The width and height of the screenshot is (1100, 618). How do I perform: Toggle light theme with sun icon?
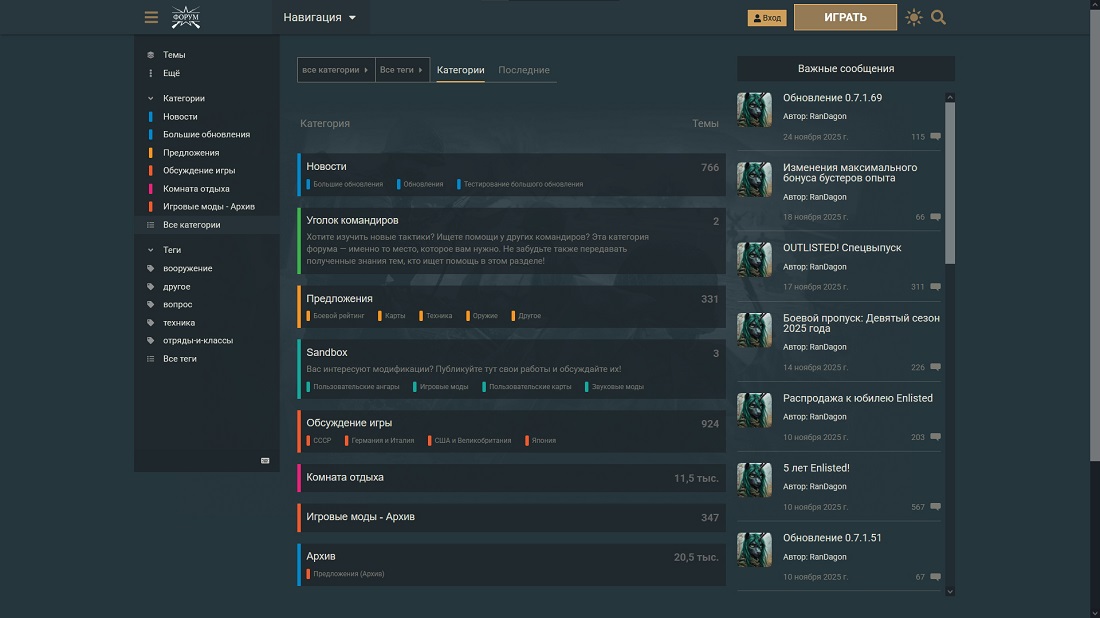coord(913,17)
